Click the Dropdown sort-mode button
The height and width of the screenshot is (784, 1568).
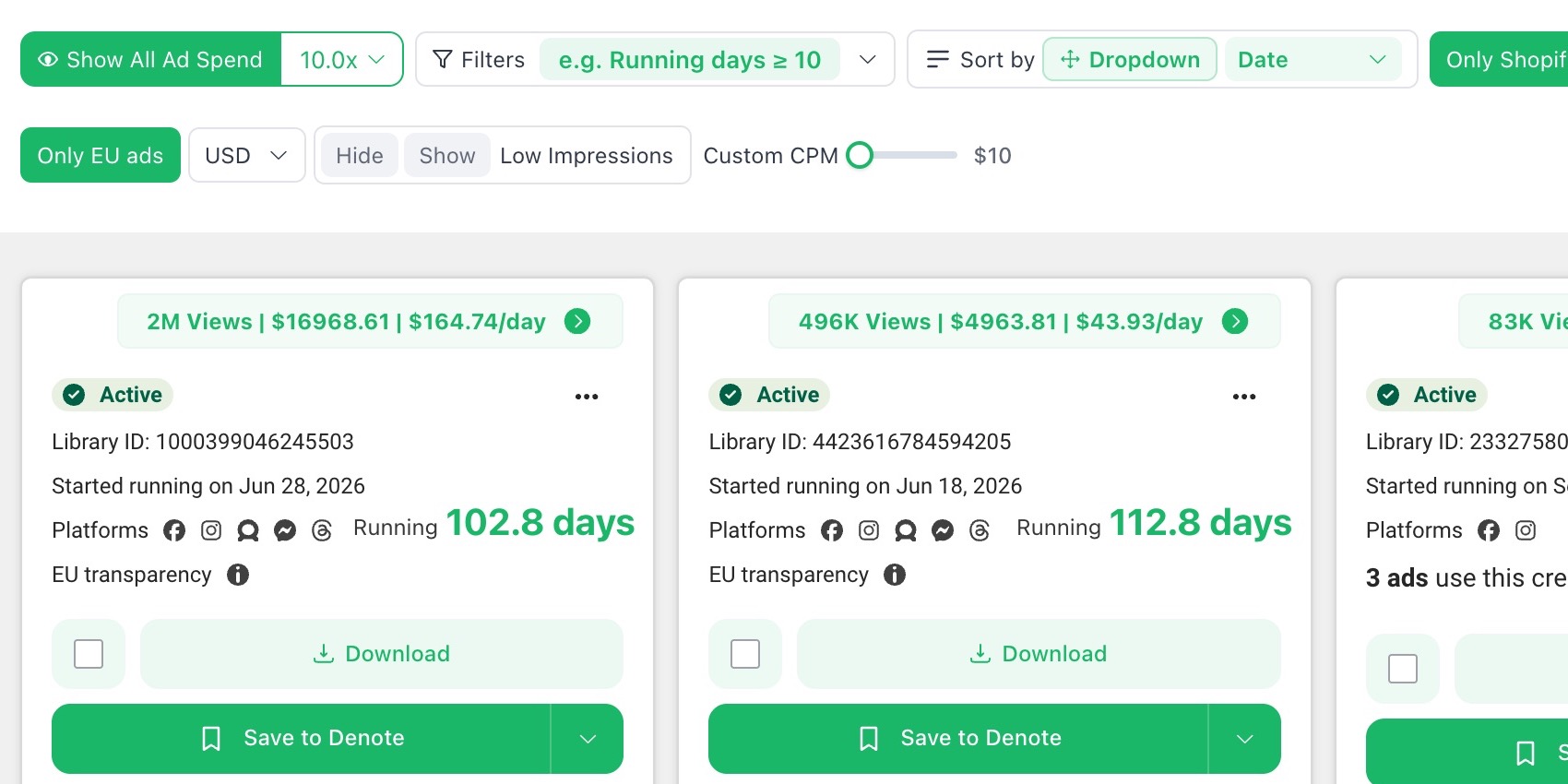click(1130, 60)
